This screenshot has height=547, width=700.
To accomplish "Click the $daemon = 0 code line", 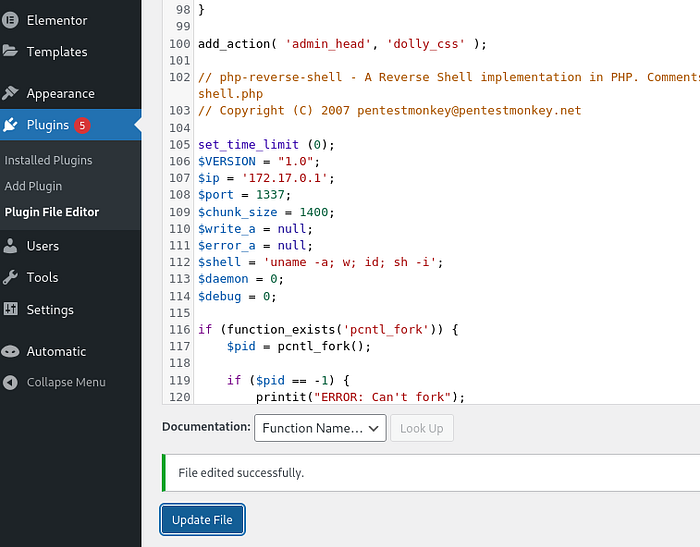I will pos(241,279).
